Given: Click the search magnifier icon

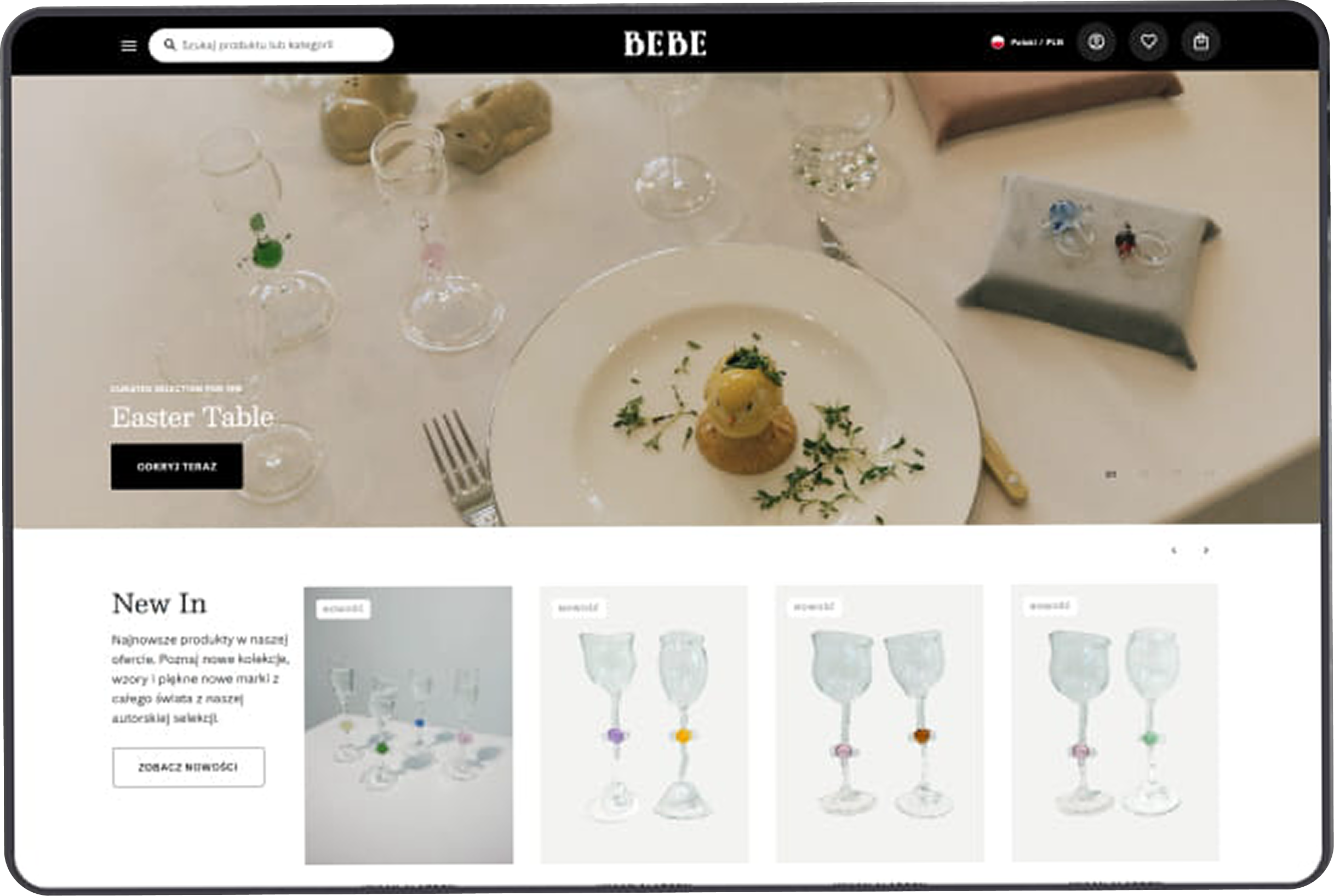Looking at the screenshot, I should click(x=170, y=44).
